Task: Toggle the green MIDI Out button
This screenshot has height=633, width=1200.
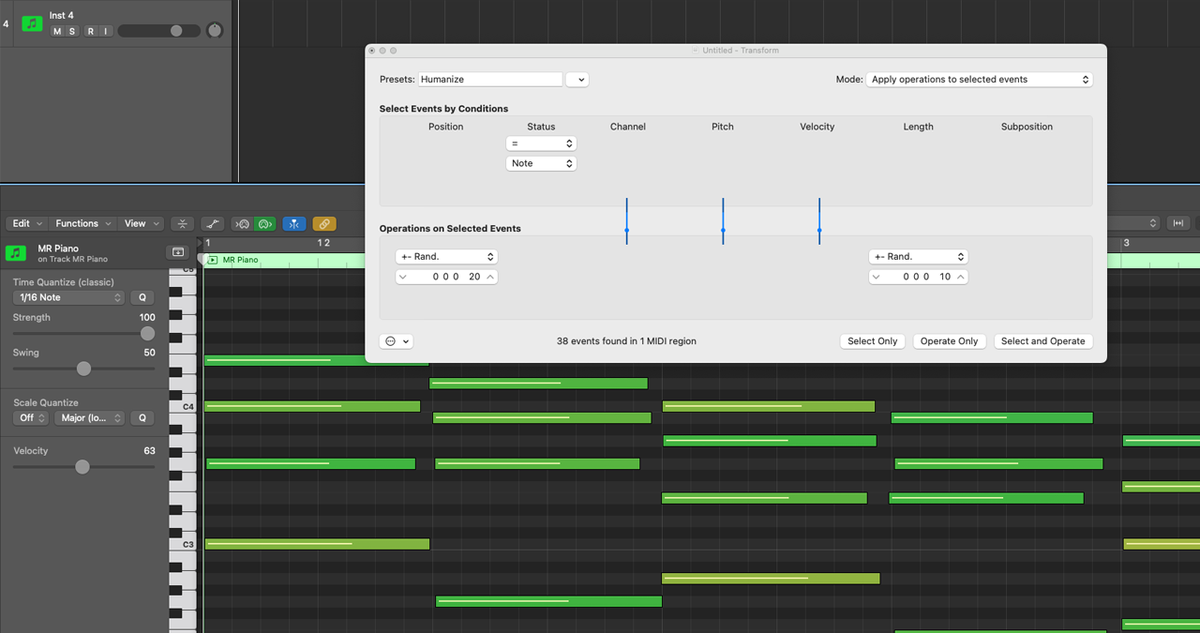Action: [264, 224]
